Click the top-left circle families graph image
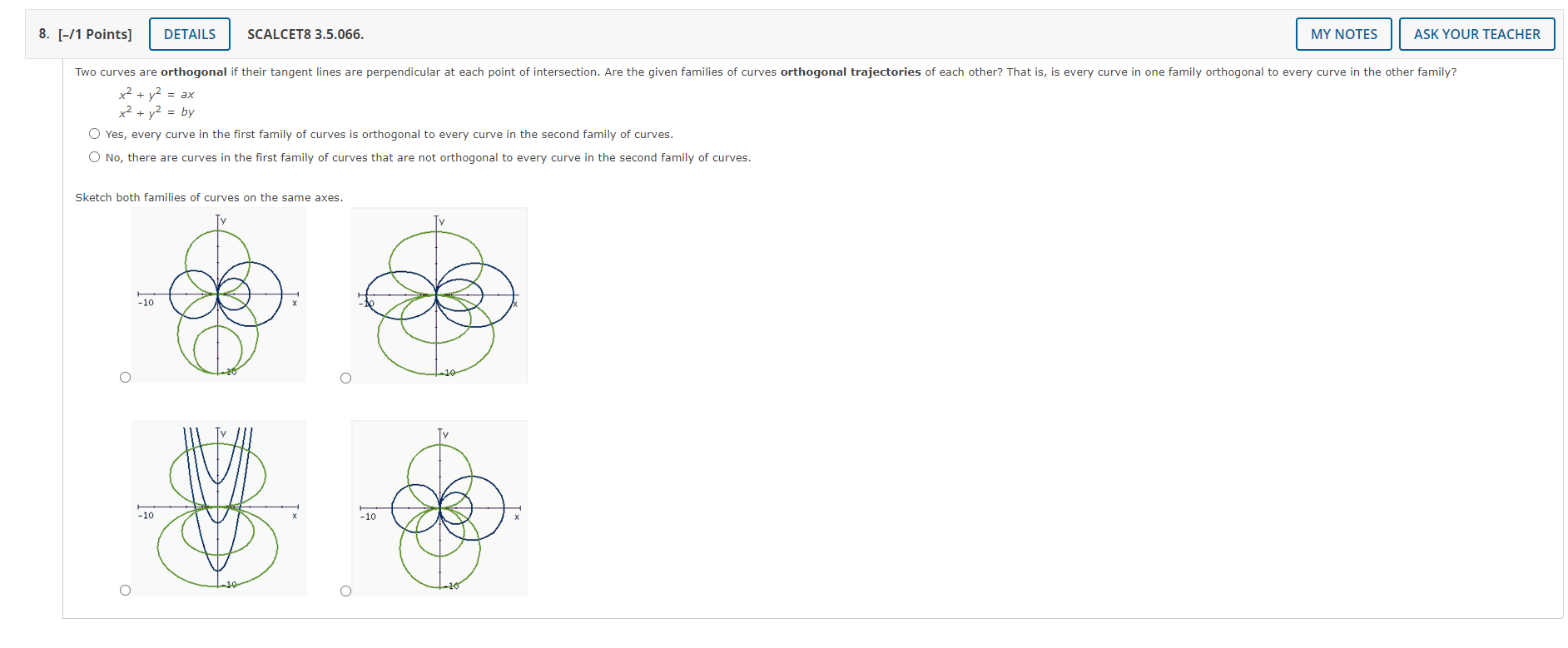Viewport: 1568px width, 648px height. [218, 294]
